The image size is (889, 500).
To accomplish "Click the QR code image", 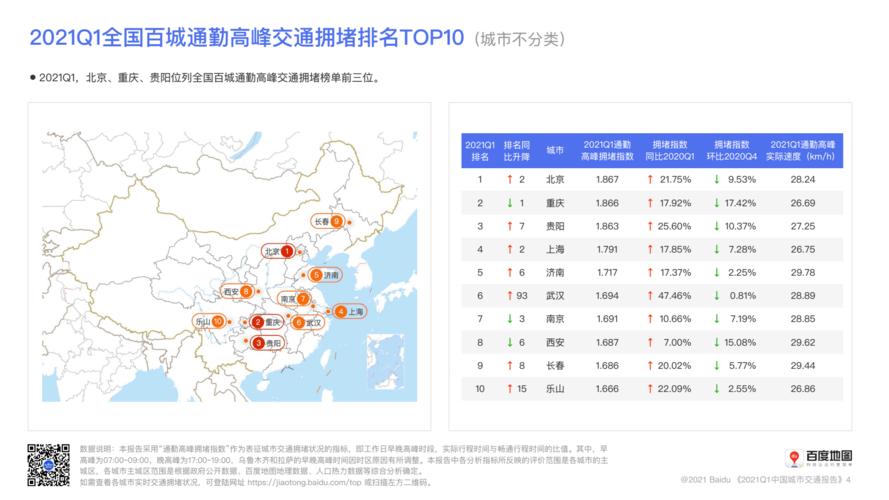I will [49, 465].
